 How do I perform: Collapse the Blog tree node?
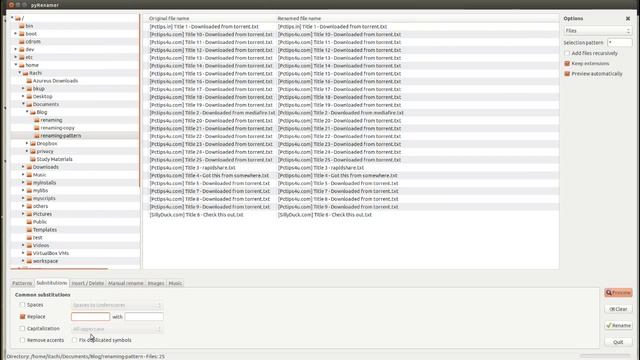pyautogui.click(x=27, y=112)
